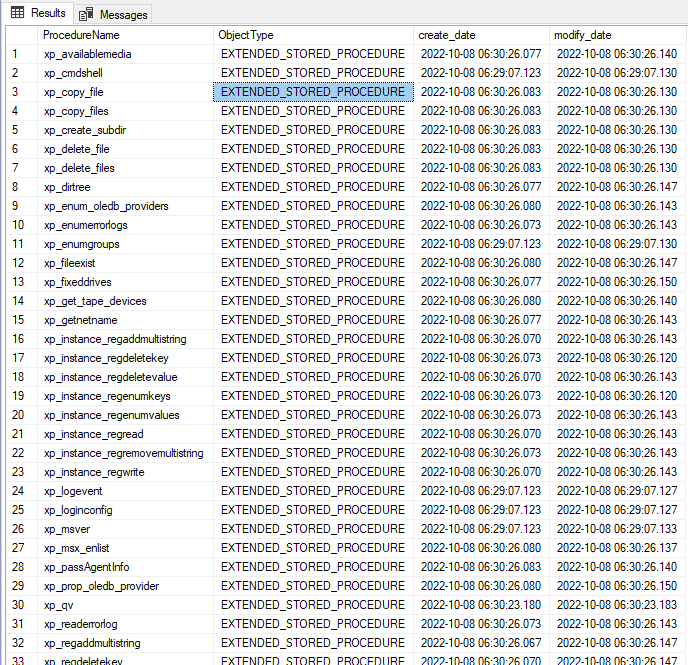Select the xp_msver cell

[67, 529]
